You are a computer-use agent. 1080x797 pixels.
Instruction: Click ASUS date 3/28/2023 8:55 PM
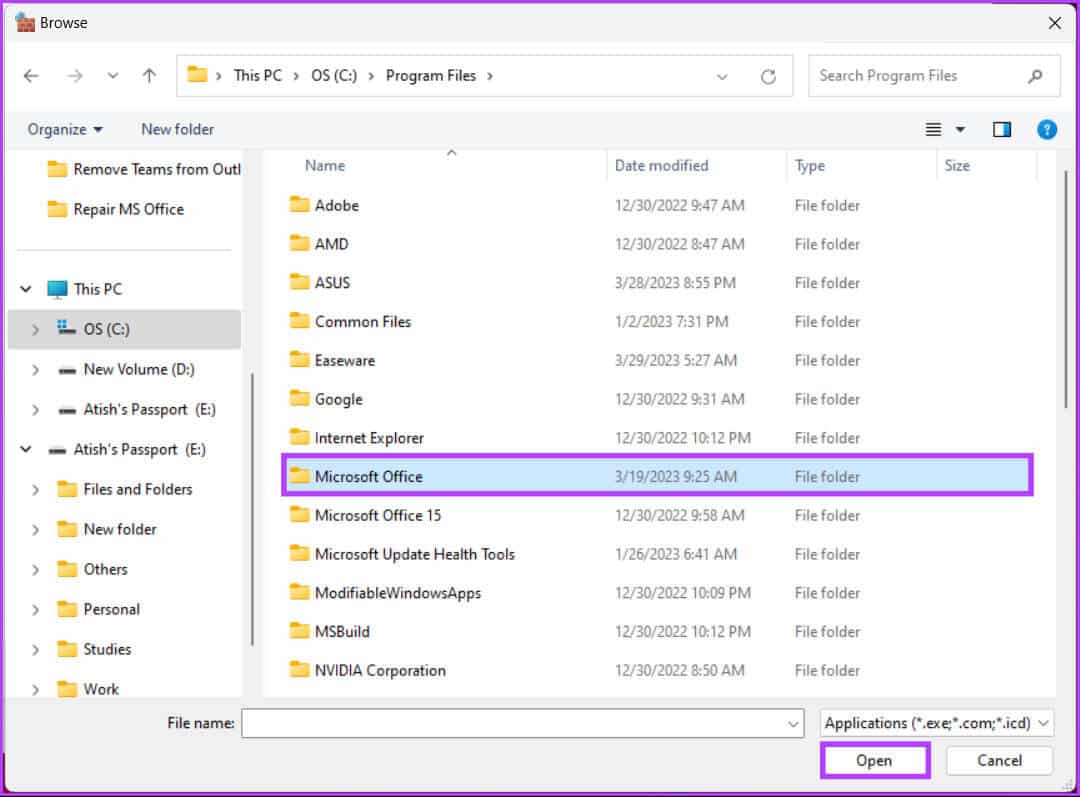tap(675, 282)
